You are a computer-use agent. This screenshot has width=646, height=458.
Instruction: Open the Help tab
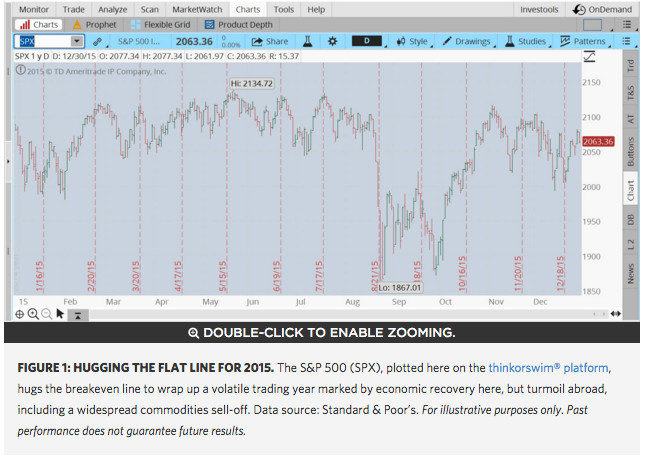point(316,9)
